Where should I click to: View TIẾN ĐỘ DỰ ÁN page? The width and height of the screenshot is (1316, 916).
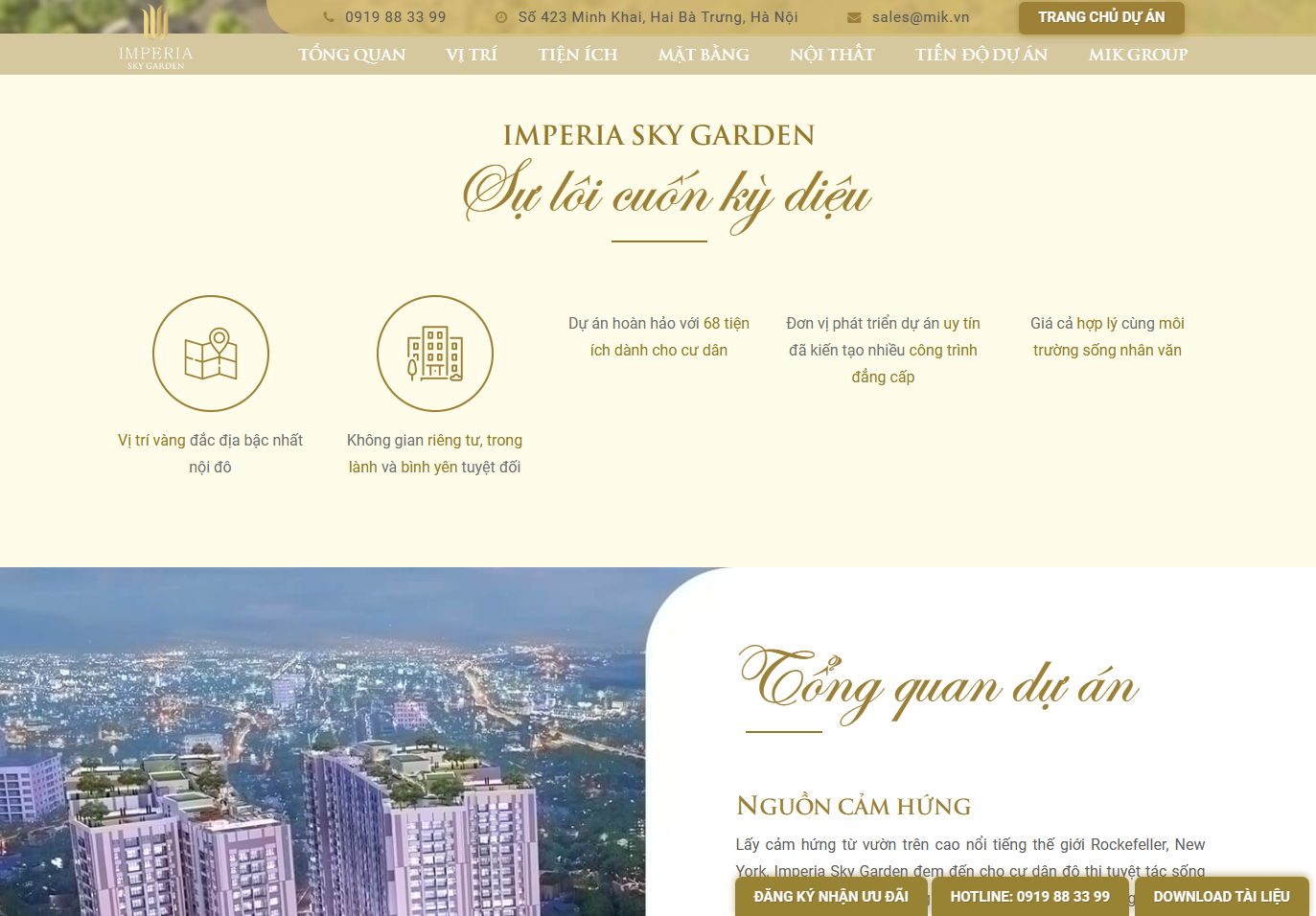point(981,55)
